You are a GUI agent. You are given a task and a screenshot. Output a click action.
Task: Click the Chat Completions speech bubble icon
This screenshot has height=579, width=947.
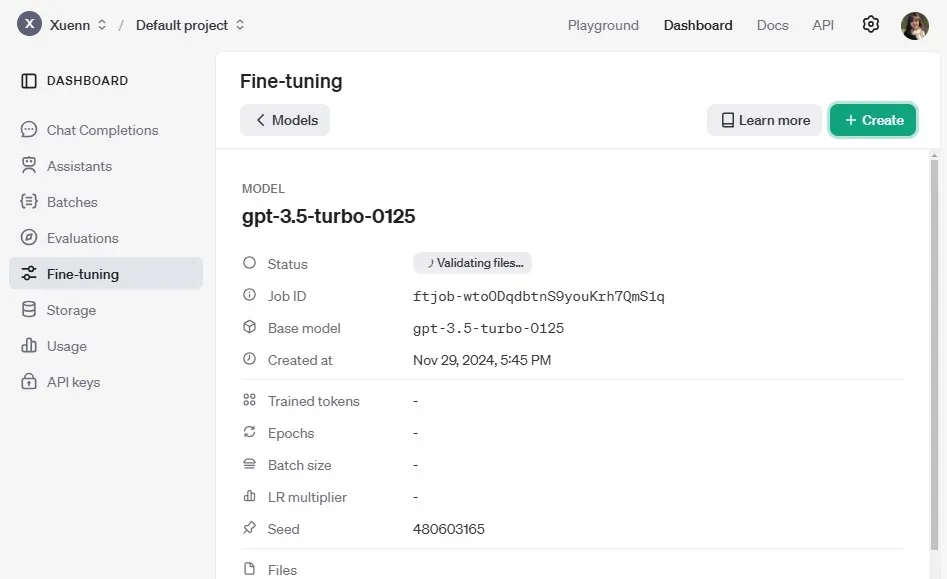coord(28,130)
